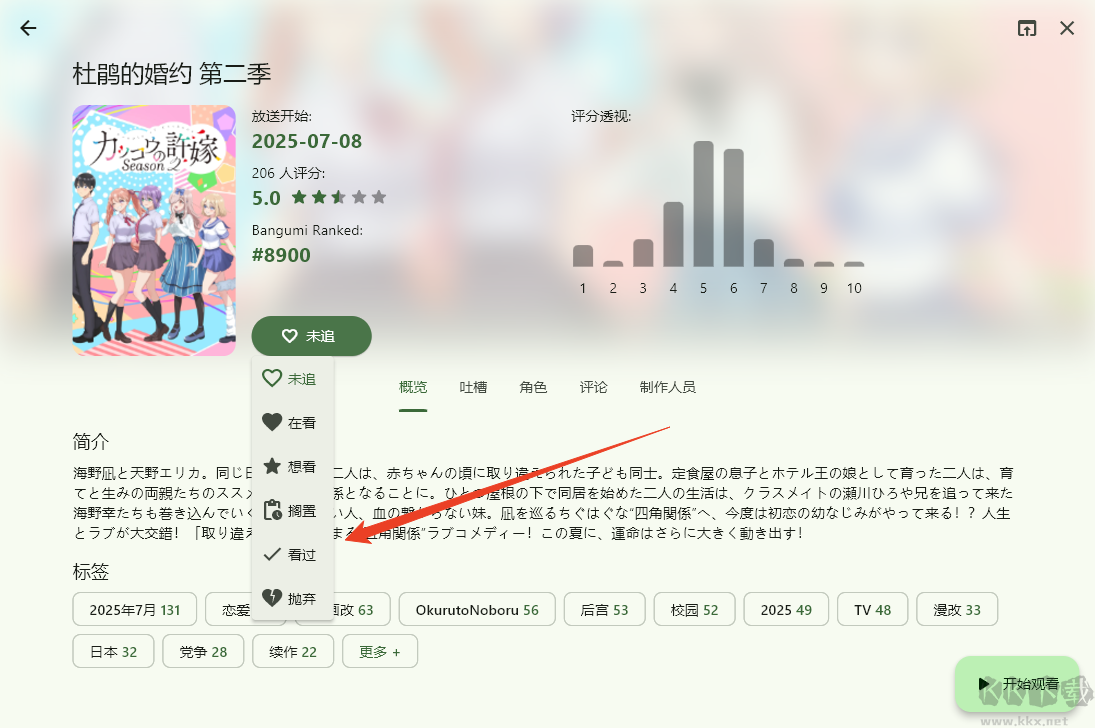Open the share/export icon at top right
The width and height of the screenshot is (1095, 728).
click(x=1027, y=28)
